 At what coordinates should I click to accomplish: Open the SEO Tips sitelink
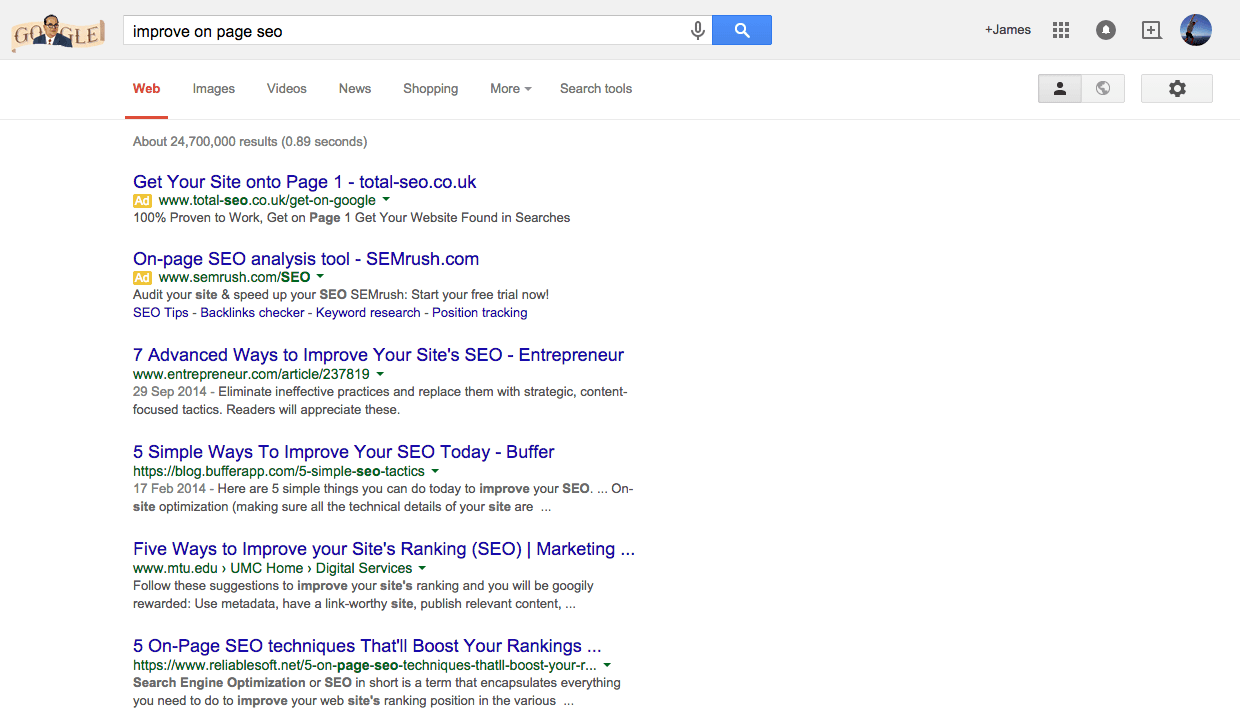click(161, 313)
